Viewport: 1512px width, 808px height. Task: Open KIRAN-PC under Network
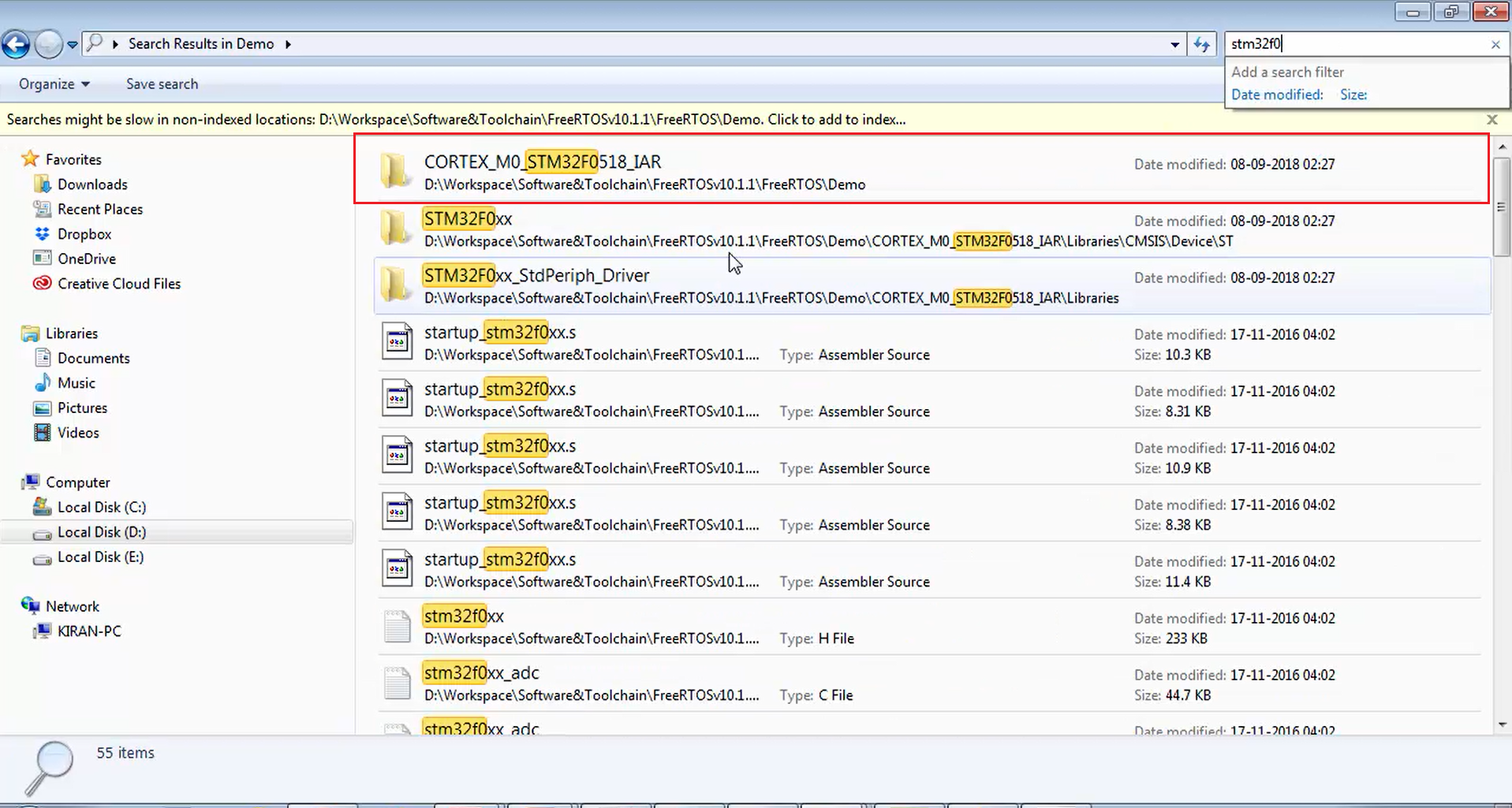(89, 631)
